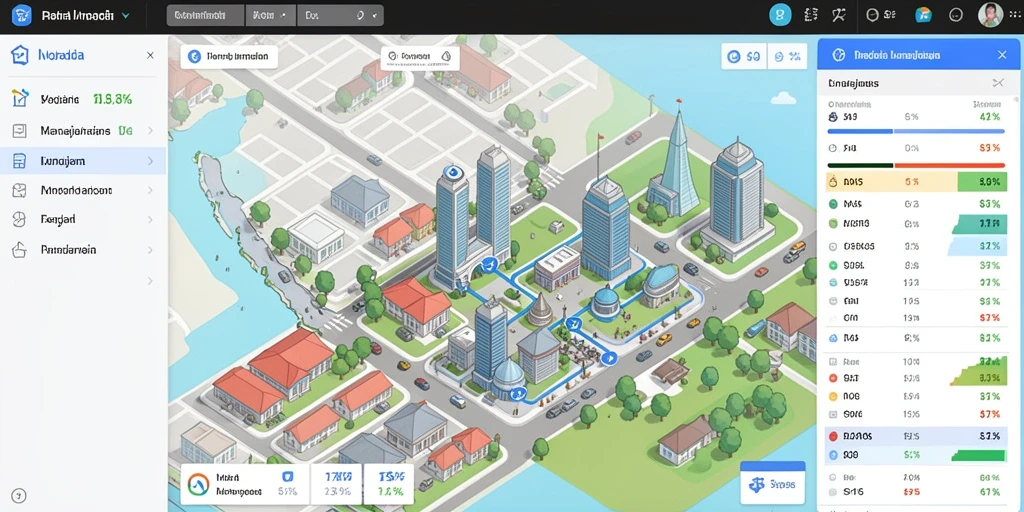
Task: Open the dropdown arrow beside app title
Action: point(125,15)
